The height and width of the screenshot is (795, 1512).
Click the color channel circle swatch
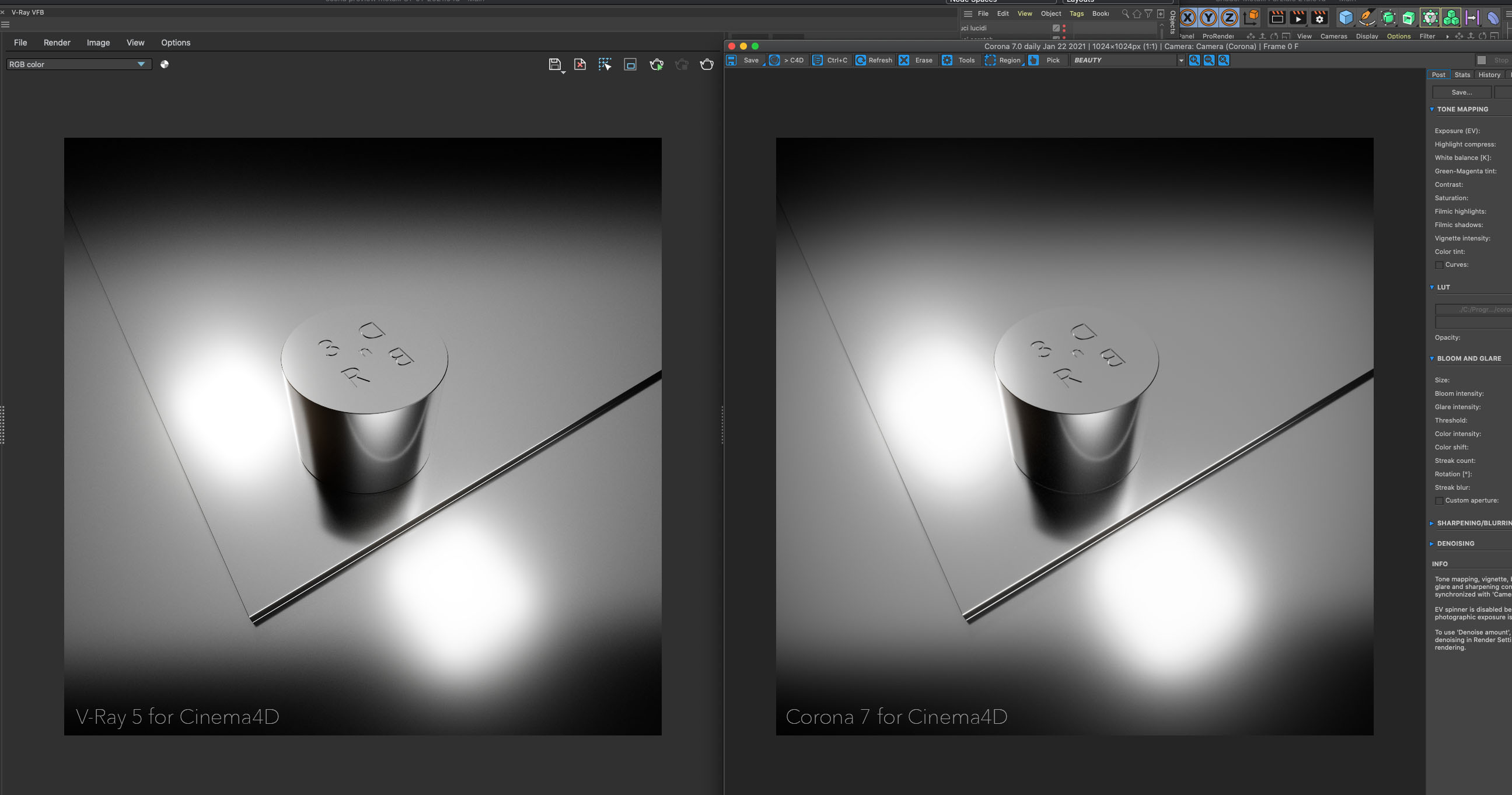[165, 65]
